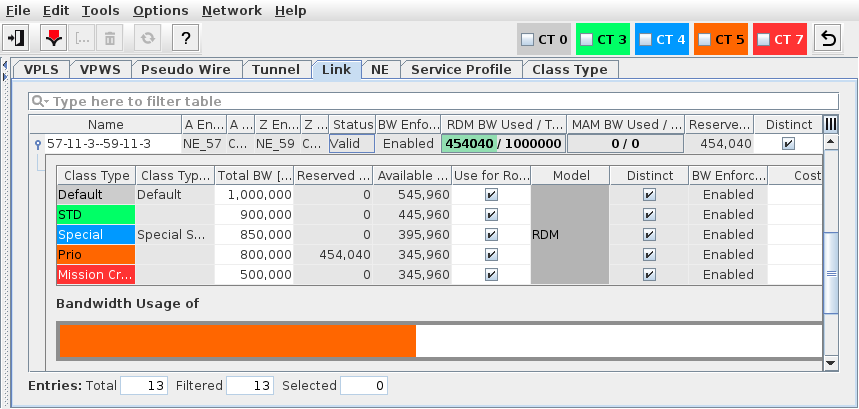Switch to the Pseudo Wire tab

[x=186, y=70]
